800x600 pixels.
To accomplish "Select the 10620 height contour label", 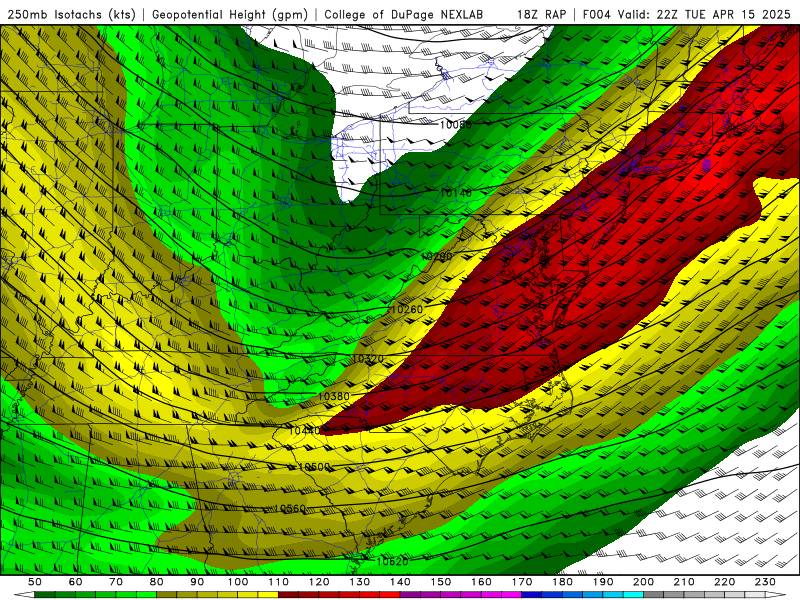I will pyautogui.click(x=392, y=562).
